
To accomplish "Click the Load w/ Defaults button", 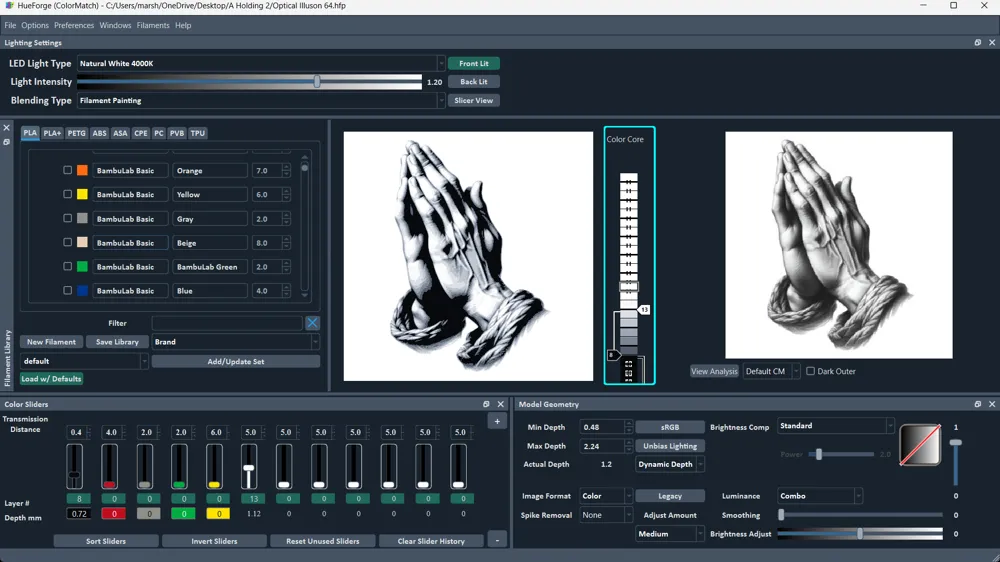I will click(51, 379).
